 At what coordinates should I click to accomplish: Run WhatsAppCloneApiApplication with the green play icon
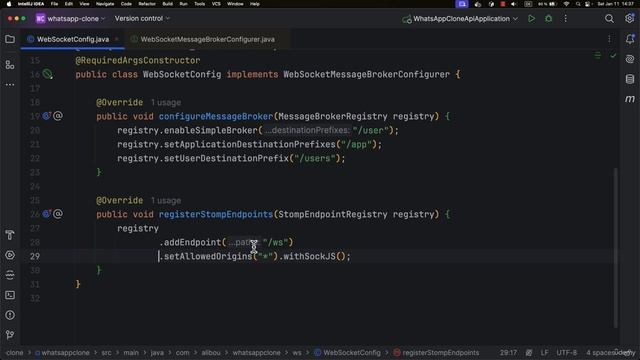(531, 19)
